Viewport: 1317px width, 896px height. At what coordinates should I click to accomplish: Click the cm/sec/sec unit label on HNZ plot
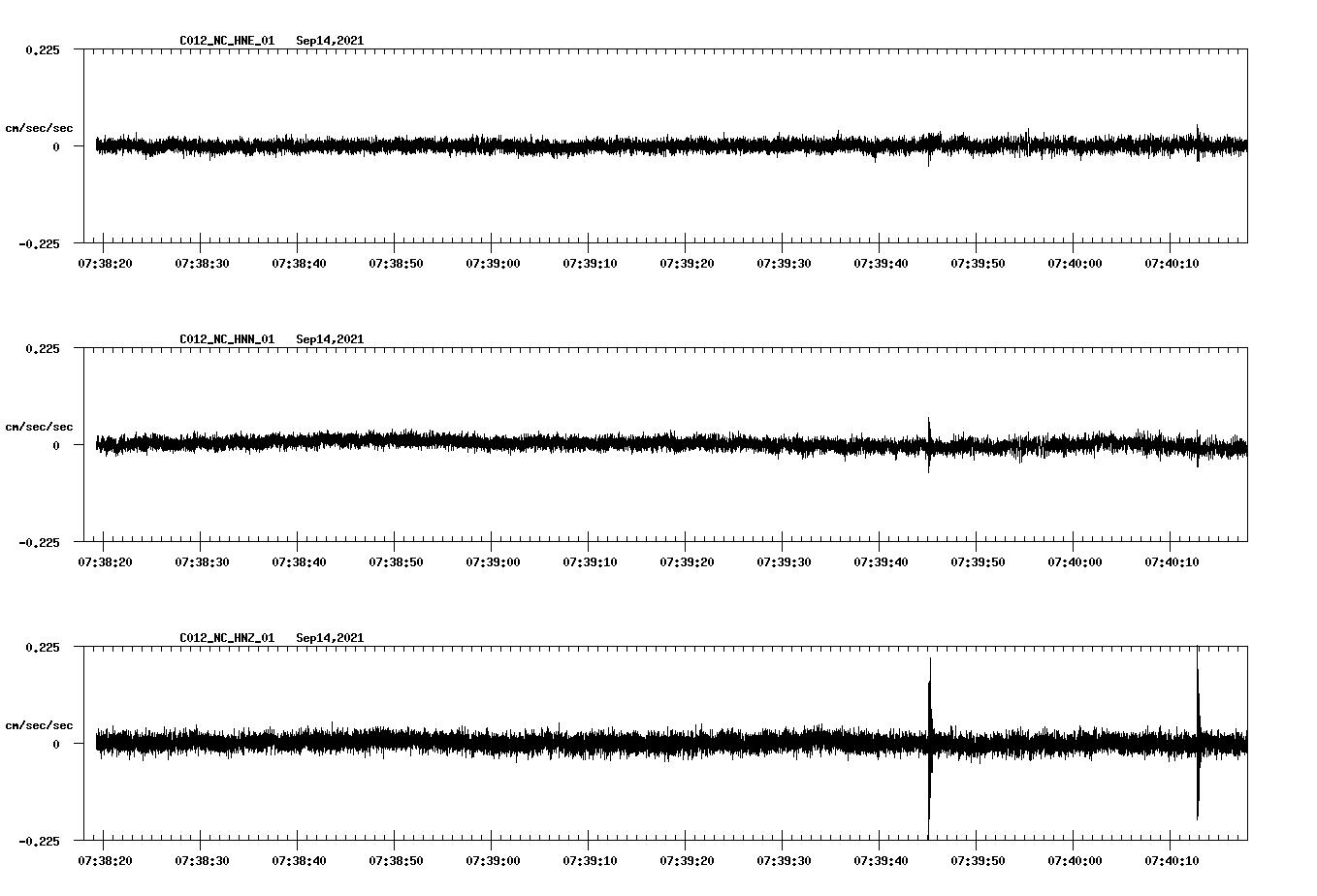click(39, 725)
